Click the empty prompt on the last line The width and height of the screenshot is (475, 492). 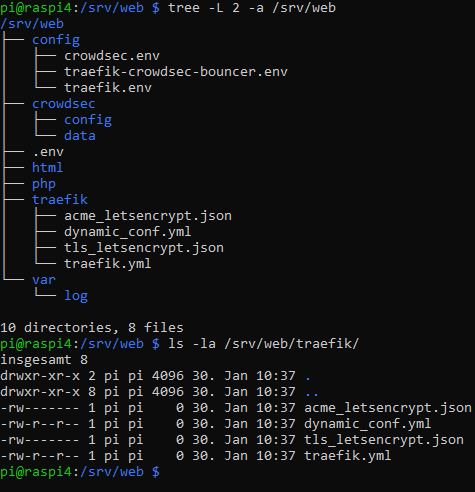tap(80, 472)
